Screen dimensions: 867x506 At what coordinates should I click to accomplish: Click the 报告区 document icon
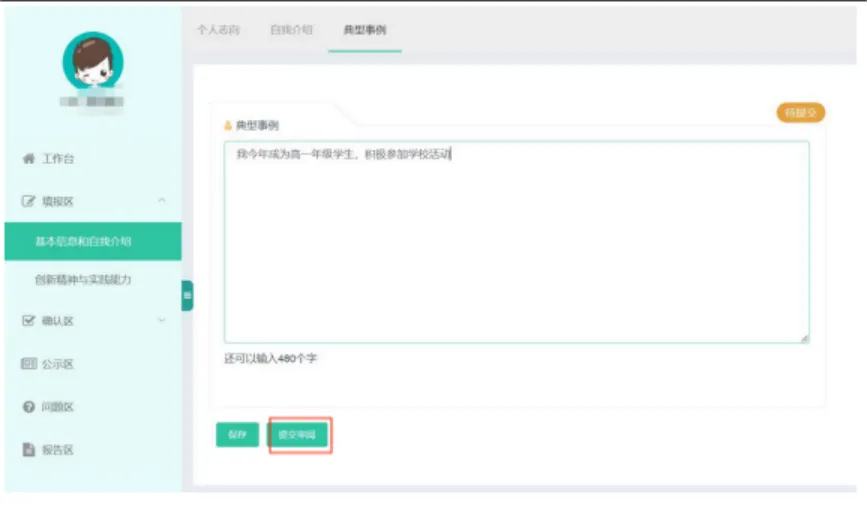click(28, 450)
